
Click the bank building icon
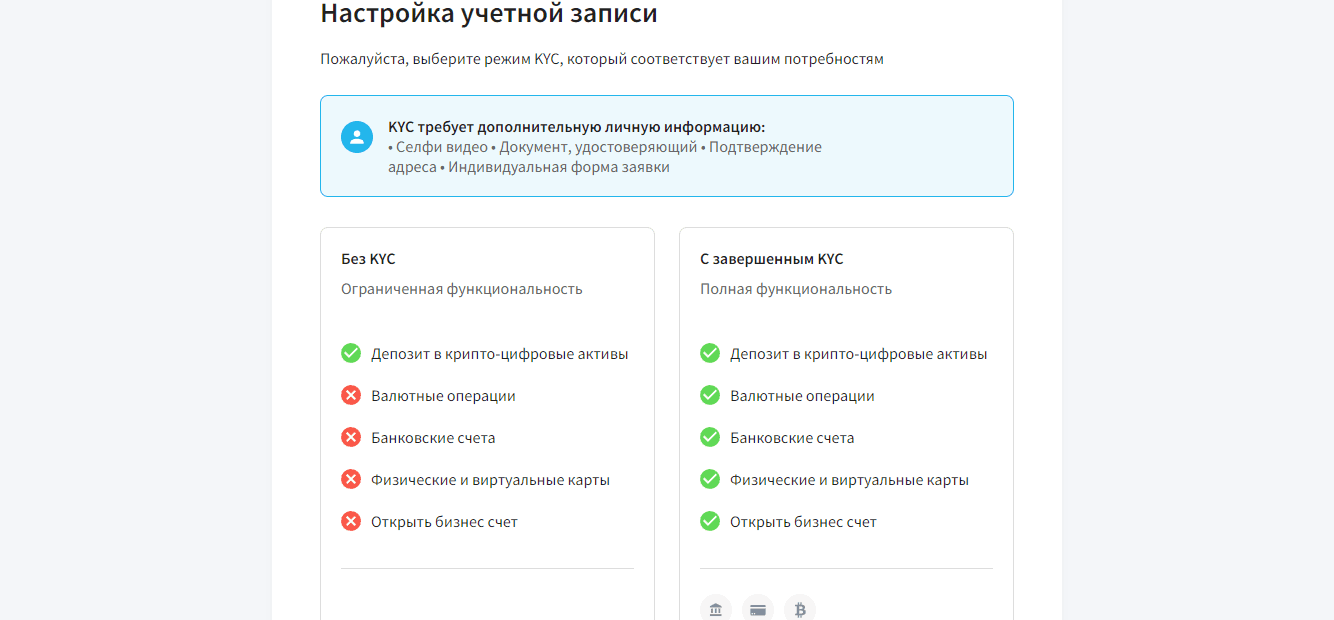pos(716,608)
